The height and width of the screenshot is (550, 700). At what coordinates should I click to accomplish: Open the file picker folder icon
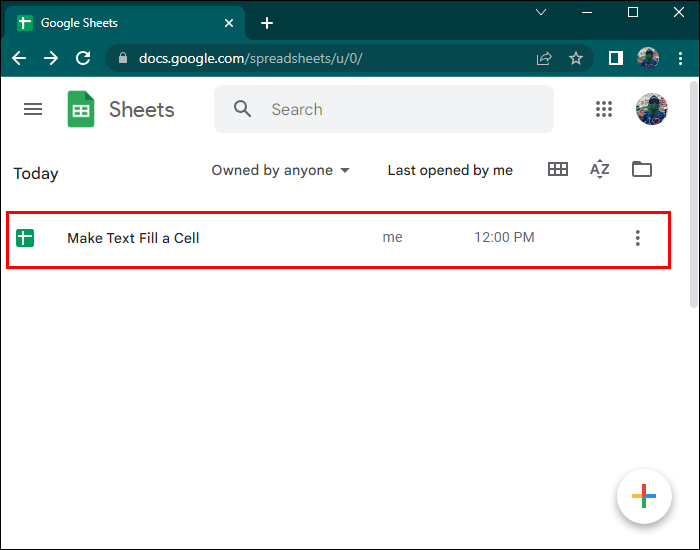[x=642, y=169]
